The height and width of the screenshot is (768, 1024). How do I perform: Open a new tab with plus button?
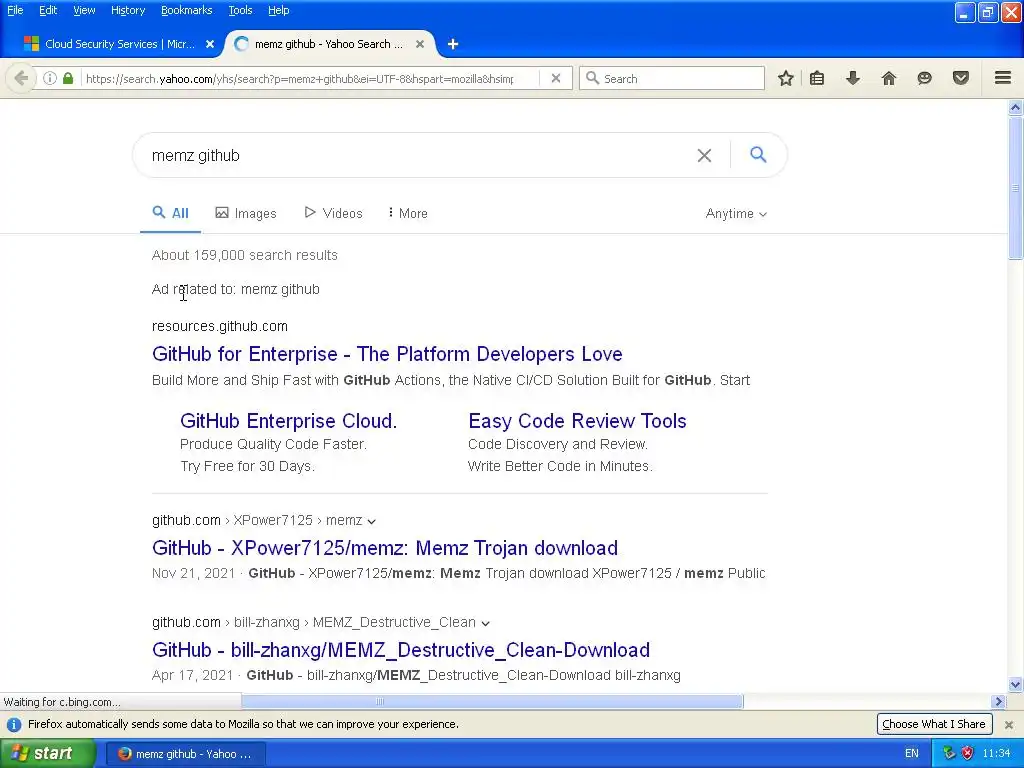(453, 44)
